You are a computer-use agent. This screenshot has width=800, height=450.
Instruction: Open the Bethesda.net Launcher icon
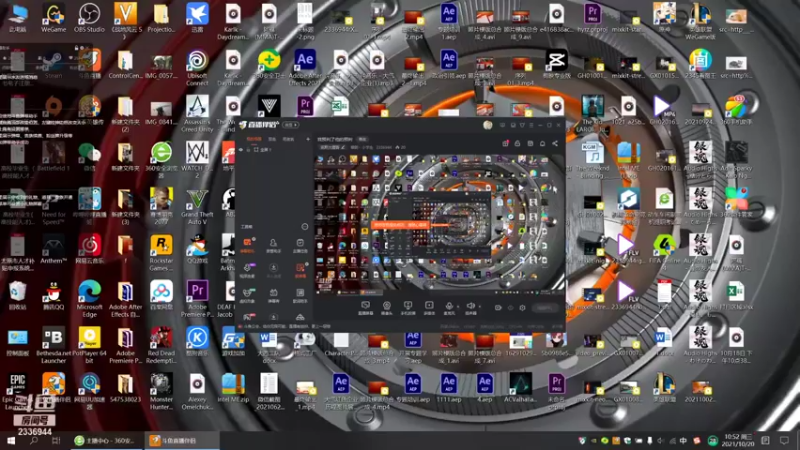54,346
